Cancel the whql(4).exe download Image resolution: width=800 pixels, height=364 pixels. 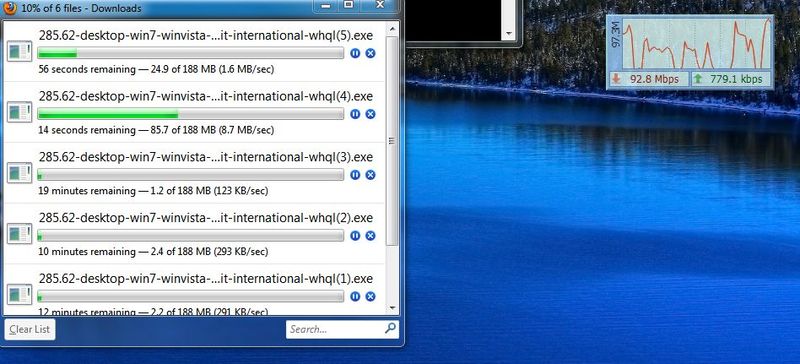(370, 114)
